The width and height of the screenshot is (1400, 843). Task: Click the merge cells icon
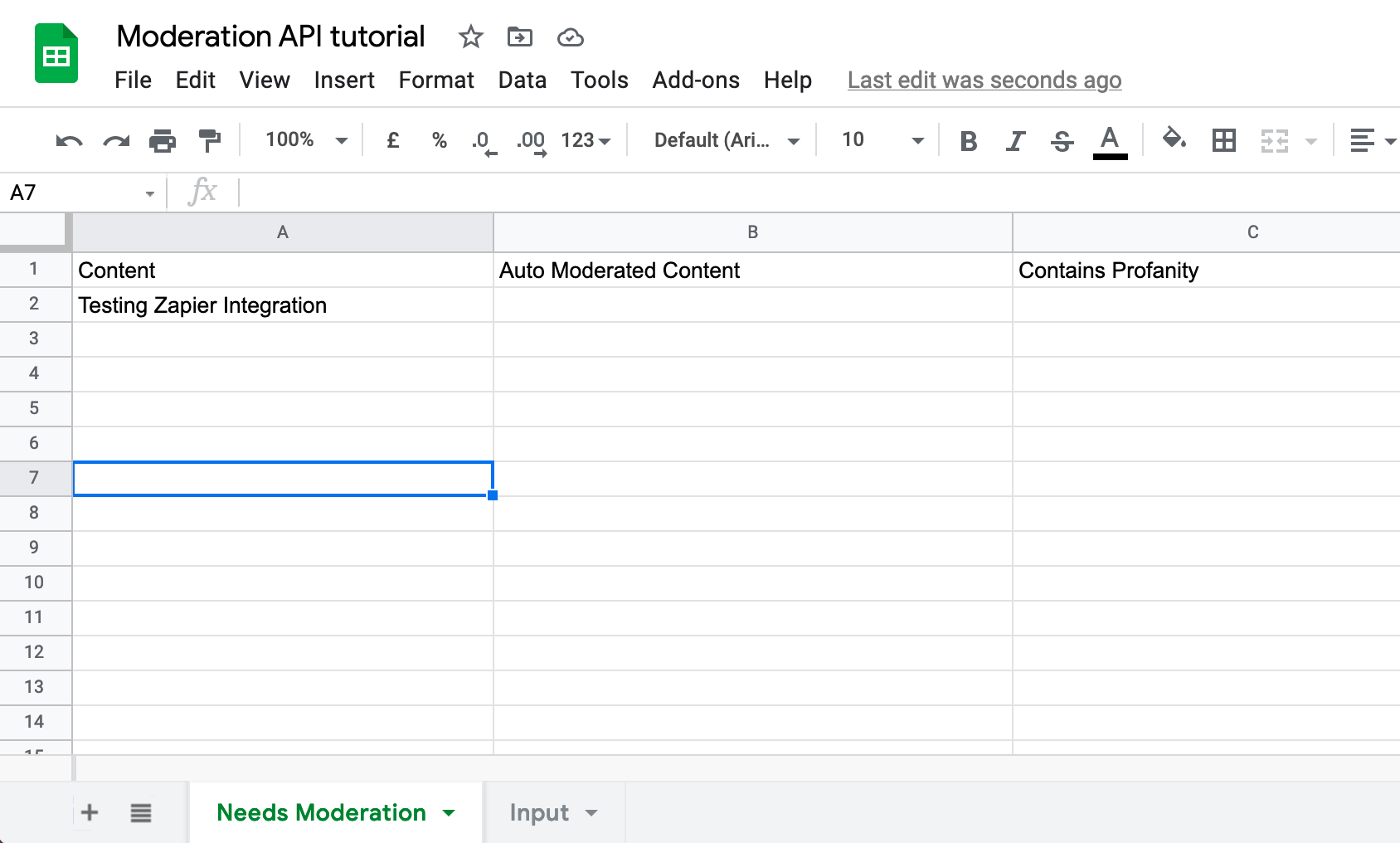(1274, 140)
